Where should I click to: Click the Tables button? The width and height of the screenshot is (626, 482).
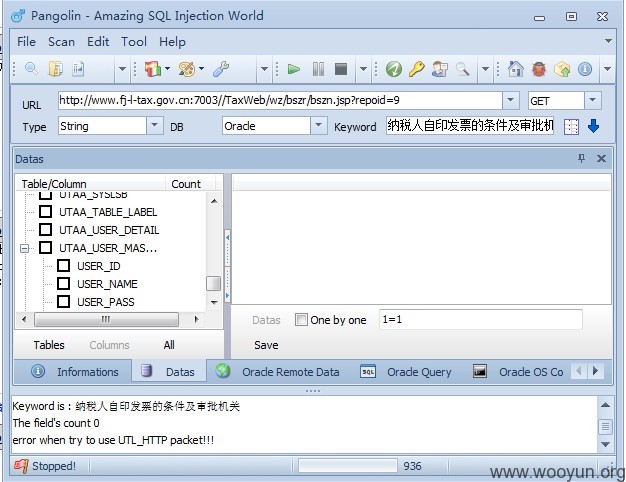coord(49,345)
